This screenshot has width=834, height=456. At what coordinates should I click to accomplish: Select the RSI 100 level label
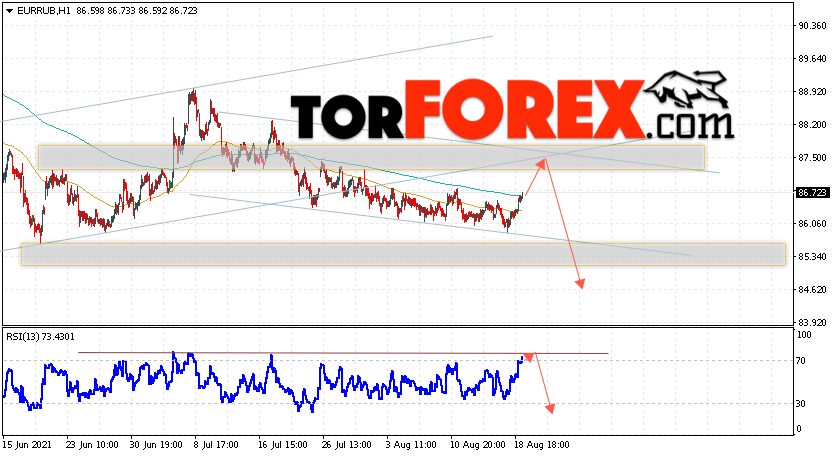click(804, 335)
